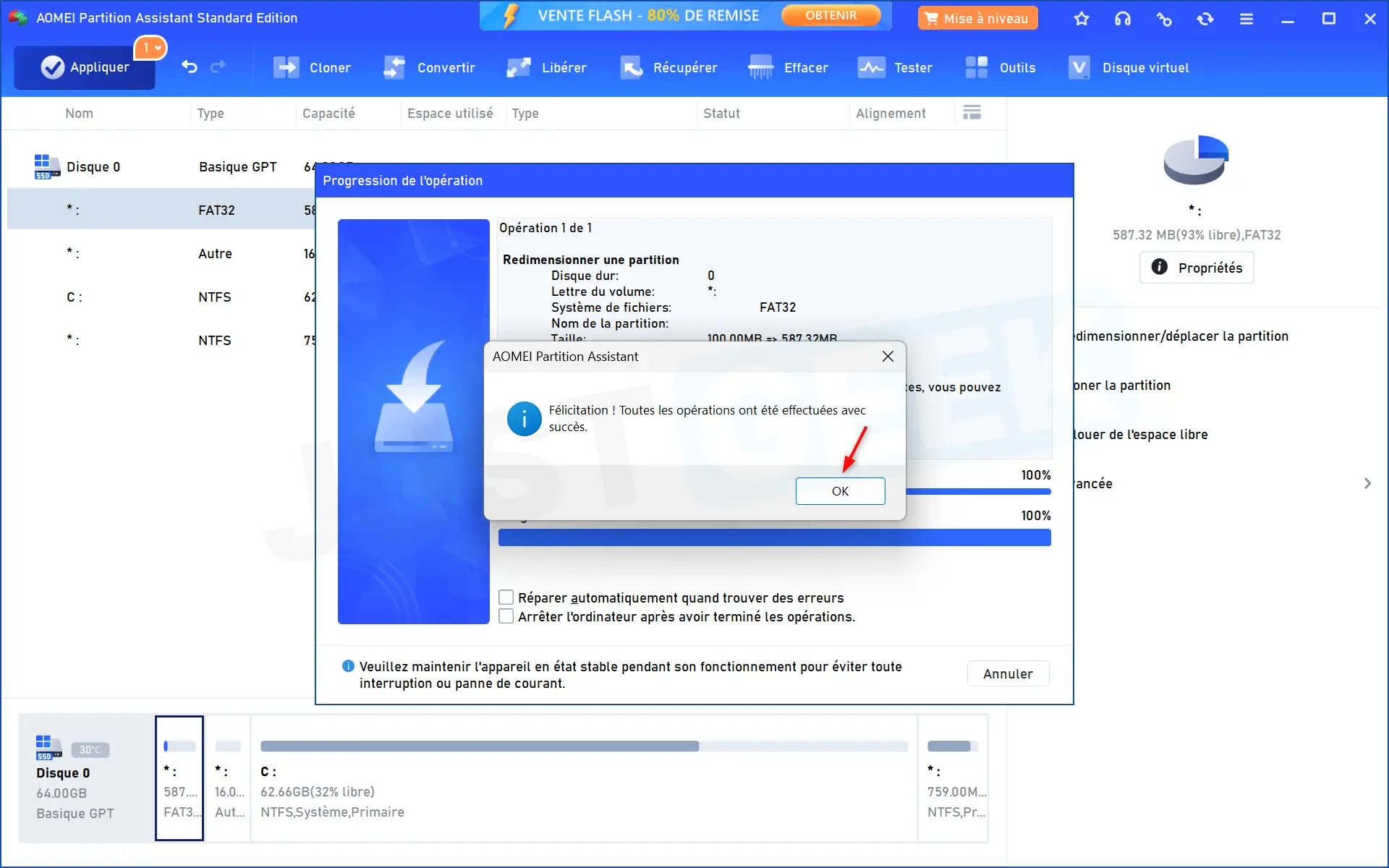1389x868 pixels.
Task: Open column settings list icon
Action: (972, 113)
